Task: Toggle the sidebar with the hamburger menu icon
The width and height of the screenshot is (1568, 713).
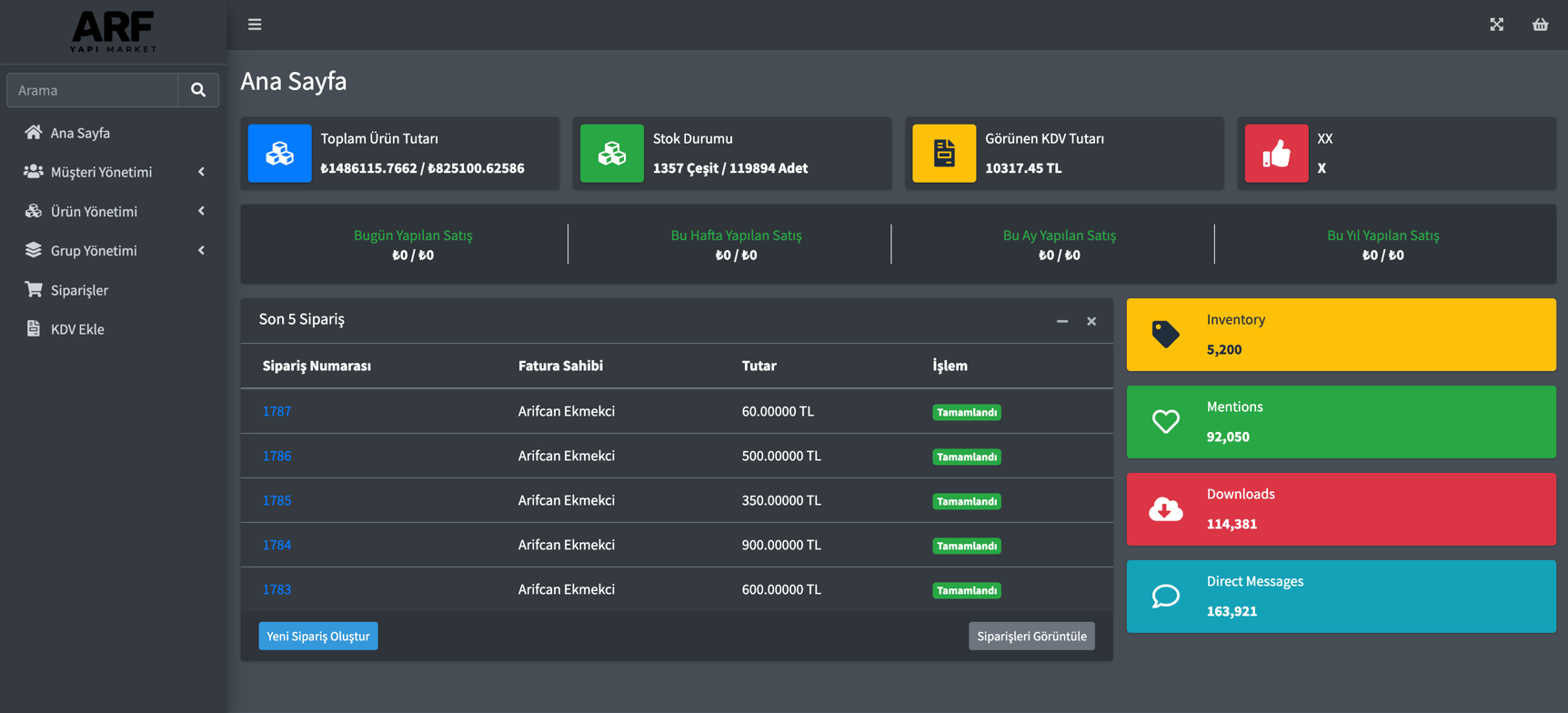Action: [255, 25]
